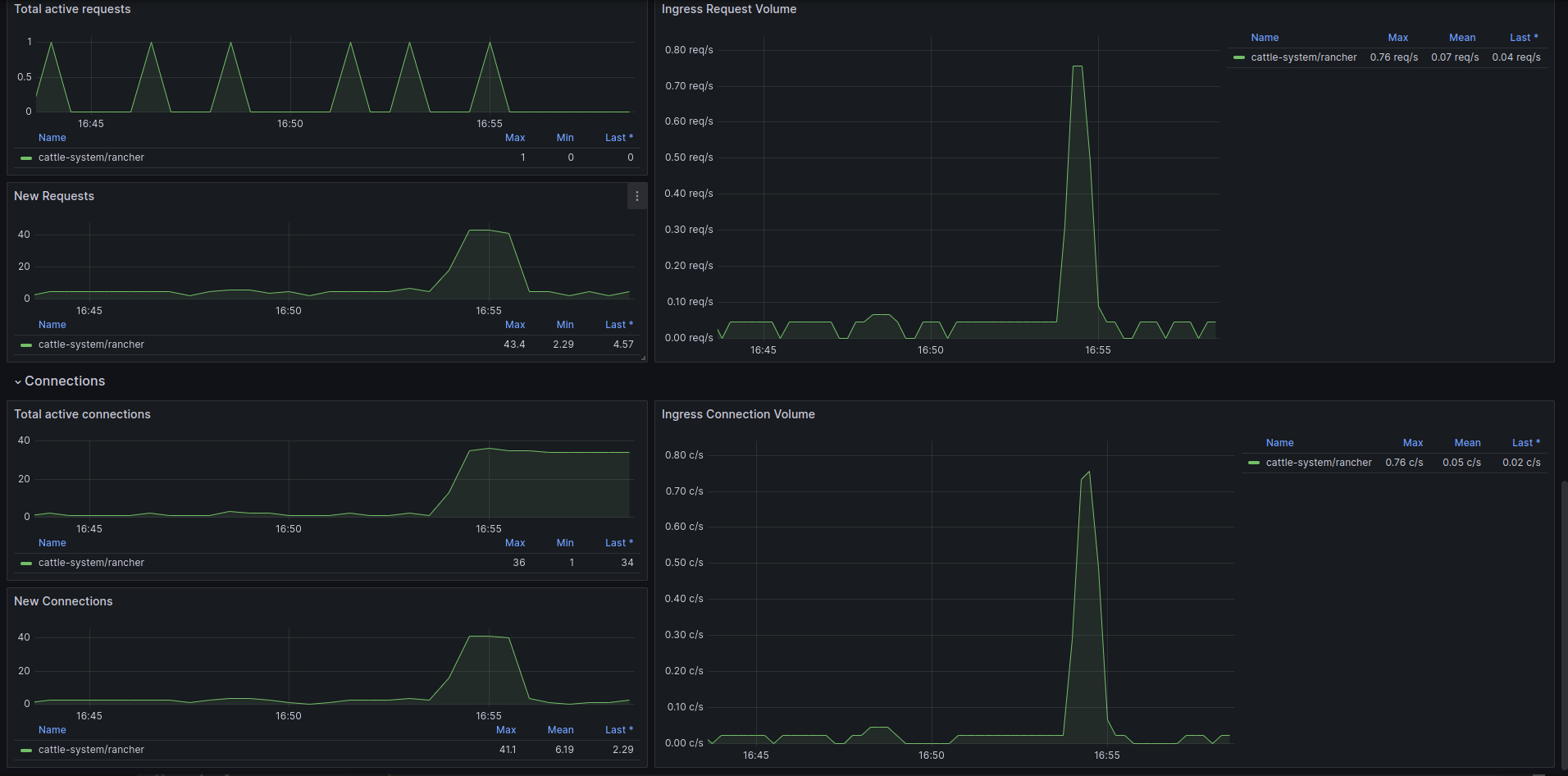Click green series swatch in New Connections legend
Viewport: 1568px width, 776px height.
(26, 750)
